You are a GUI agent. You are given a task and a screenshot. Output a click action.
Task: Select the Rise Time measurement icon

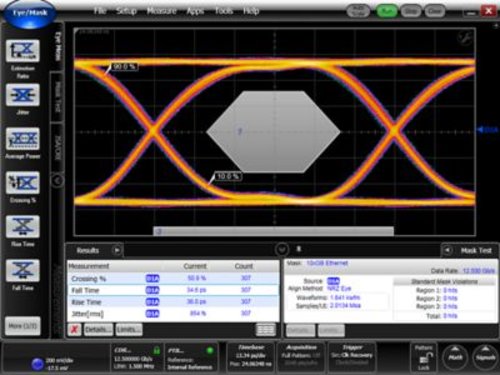point(23,227)
